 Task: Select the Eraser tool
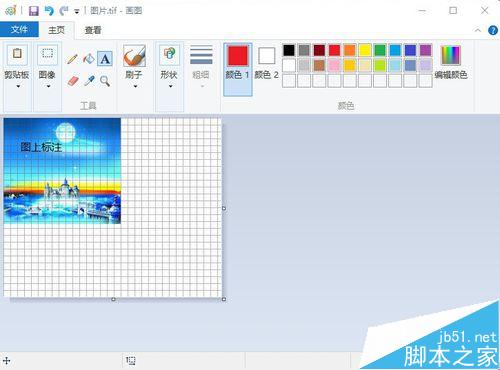pyautogui.click(x=73, y=81)
